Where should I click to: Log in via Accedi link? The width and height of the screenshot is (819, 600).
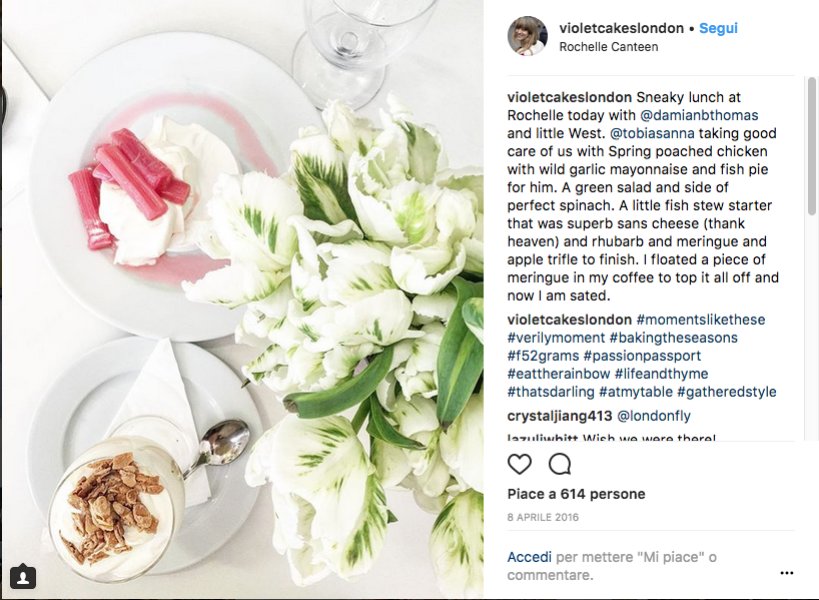coord(529,557)
